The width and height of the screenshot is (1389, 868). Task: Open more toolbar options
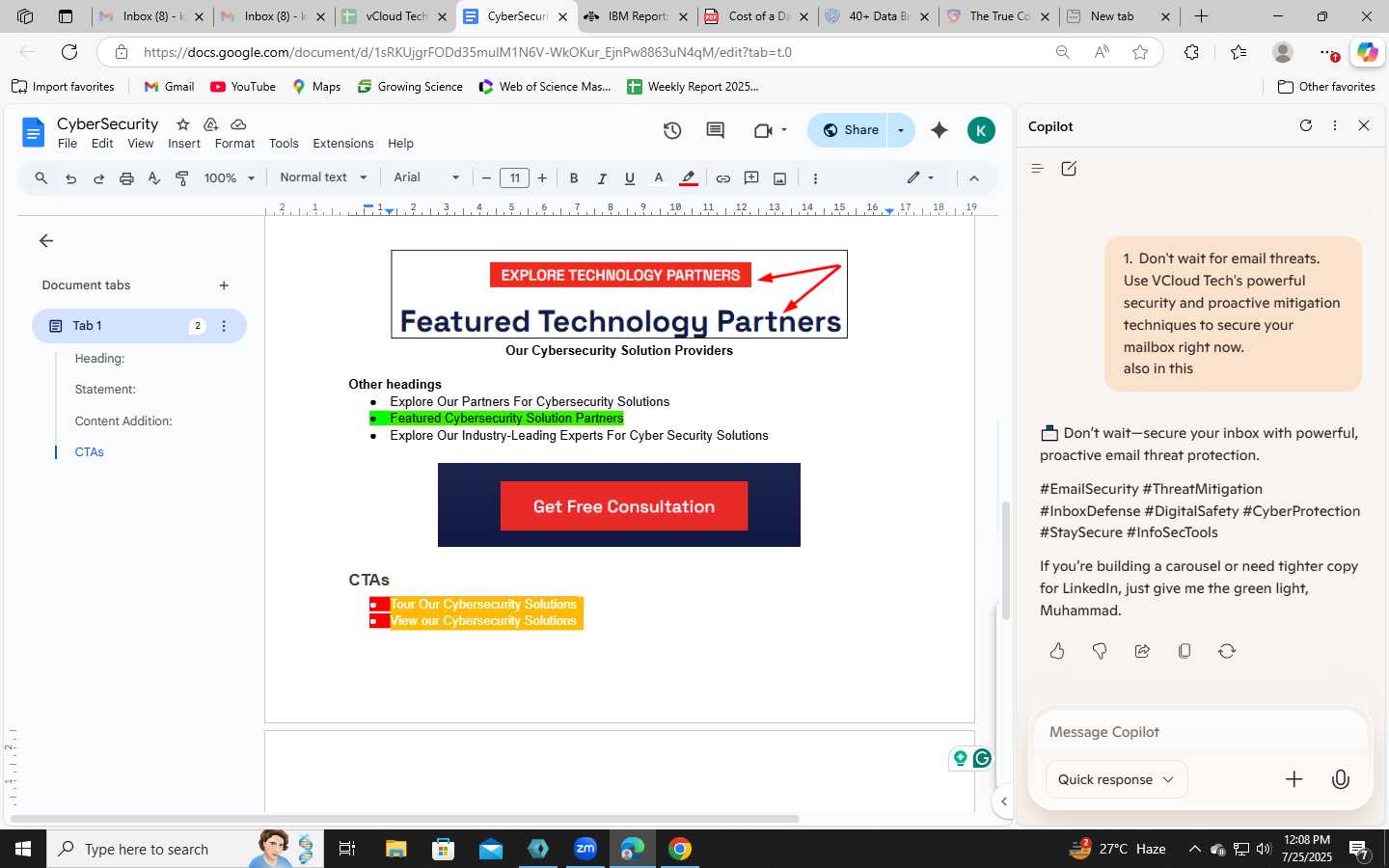(x=815, y=178)
